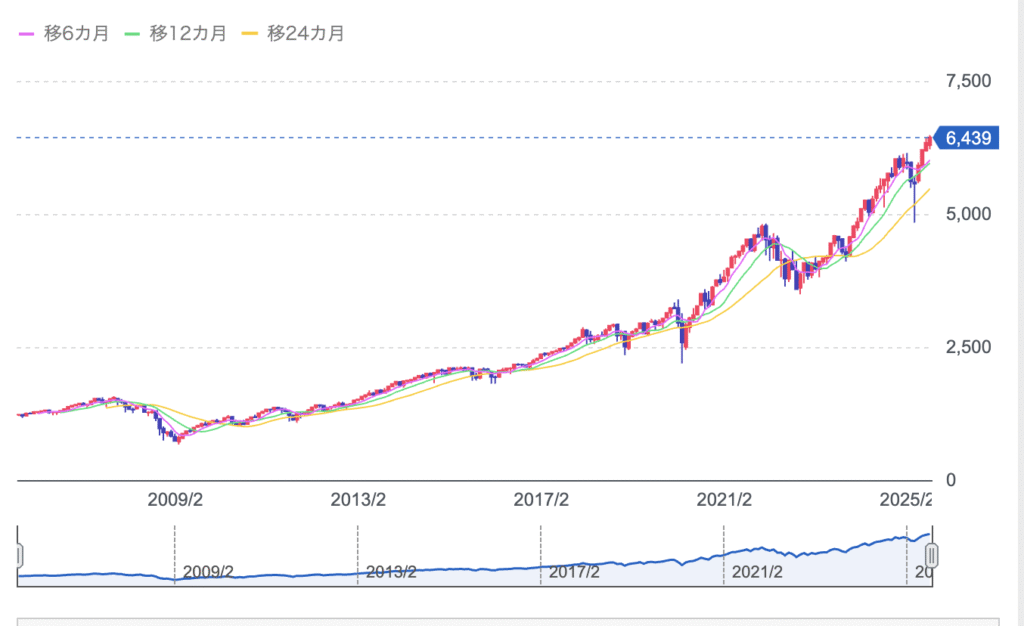Select the 2025/2 label on the main x-axis
This screenshot has width=1024, height=626.
903,500
